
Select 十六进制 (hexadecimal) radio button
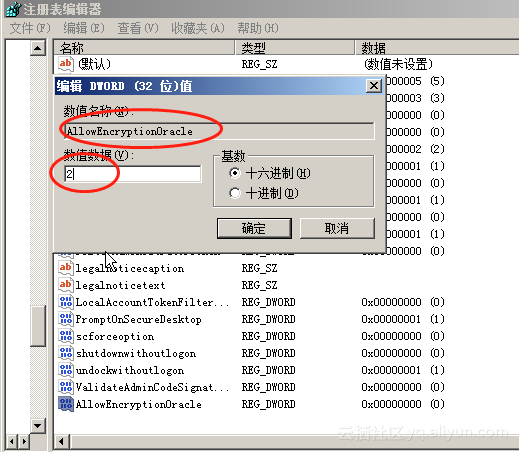point(235,173)
